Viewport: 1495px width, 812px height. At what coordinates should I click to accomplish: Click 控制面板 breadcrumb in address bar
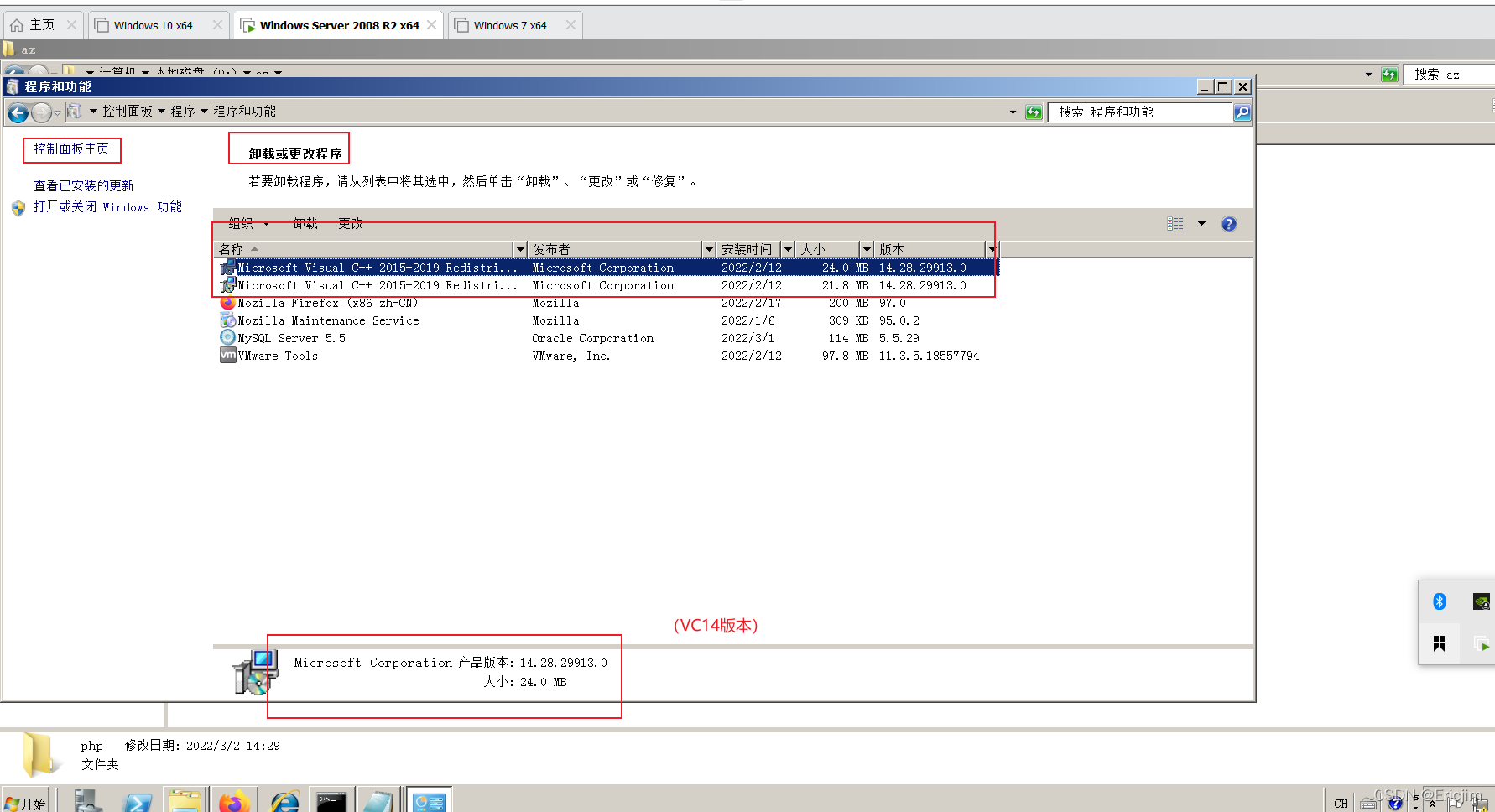(128, 112)
